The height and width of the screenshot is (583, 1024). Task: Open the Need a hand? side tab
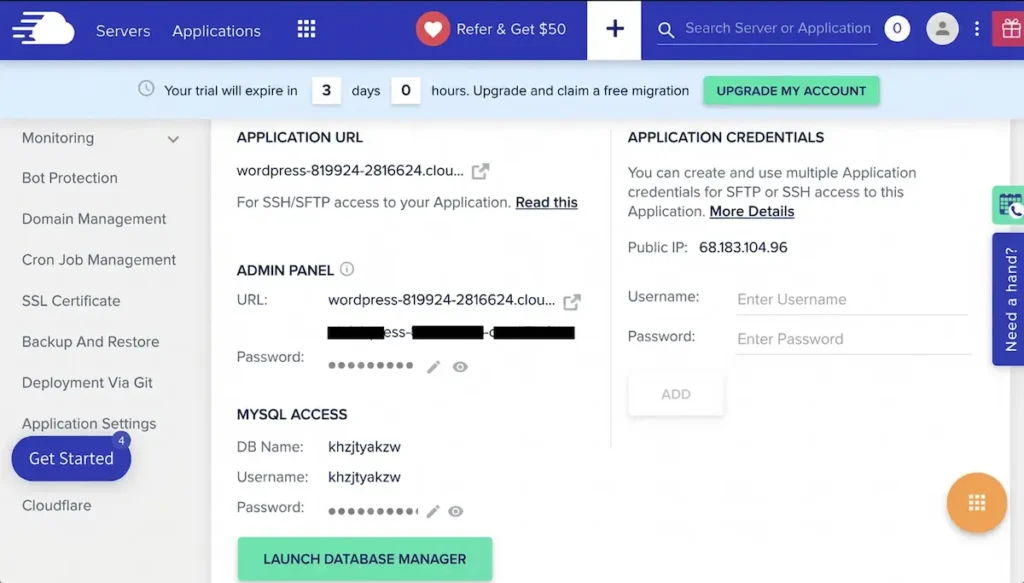(x=1010, y=299)
